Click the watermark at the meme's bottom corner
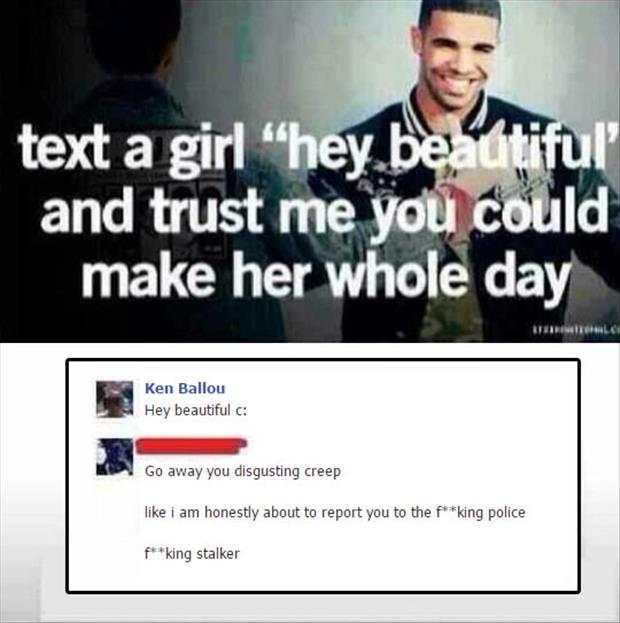The image size is (620, 623). [x=576, y=329]
